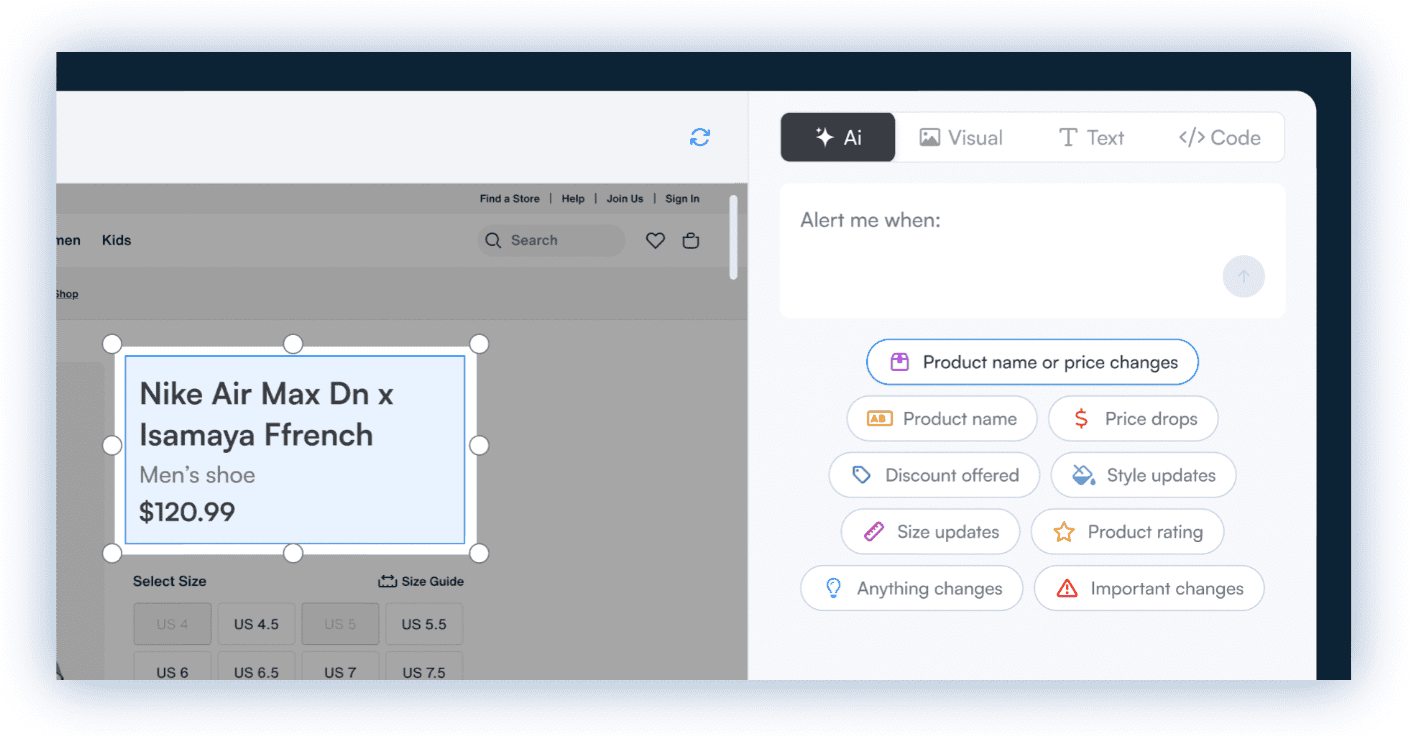Viewport: 1410px width, 736px height.
Task: Click the $120.99 price text
Action: (187, 512)
